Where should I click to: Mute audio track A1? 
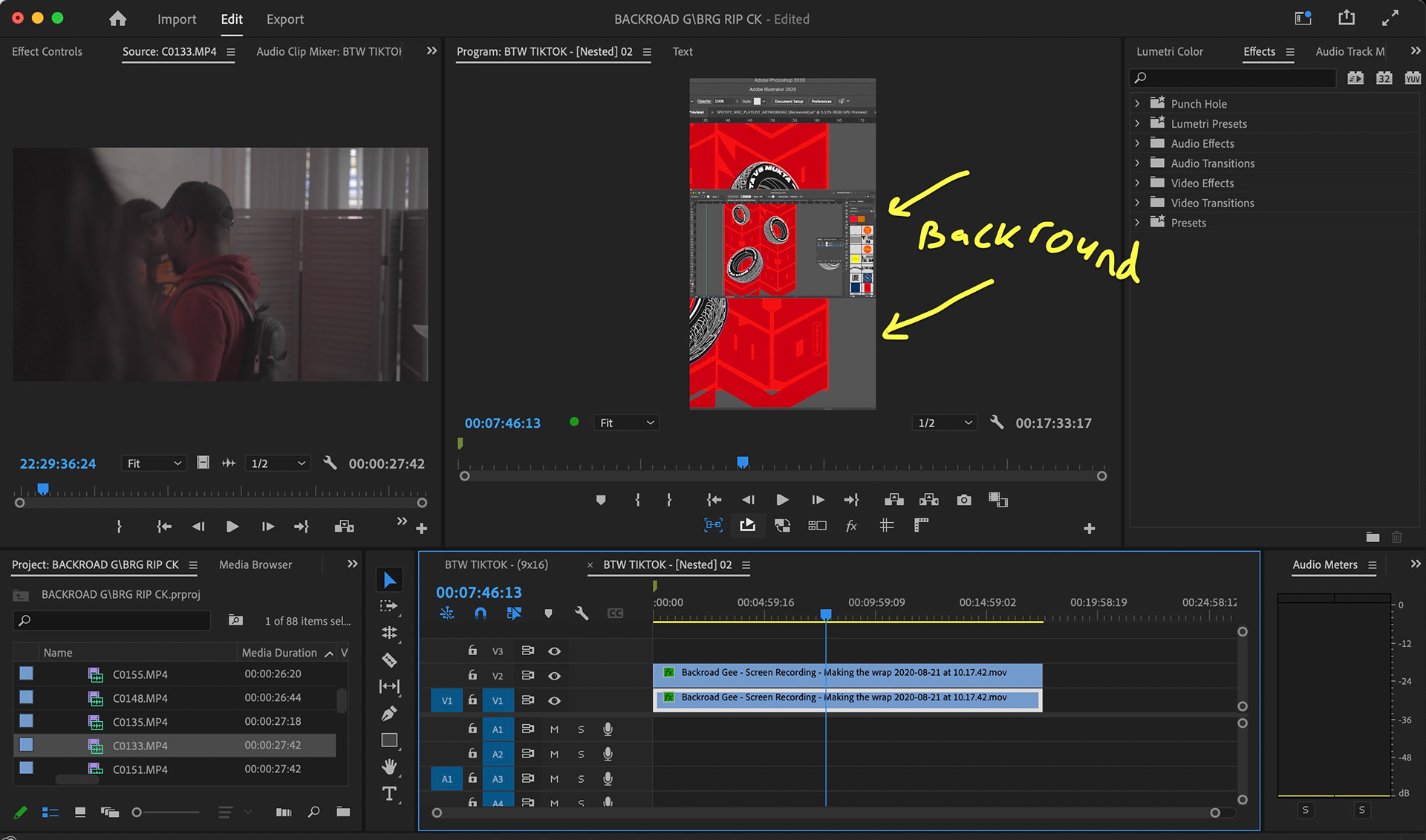pos(554,729)
